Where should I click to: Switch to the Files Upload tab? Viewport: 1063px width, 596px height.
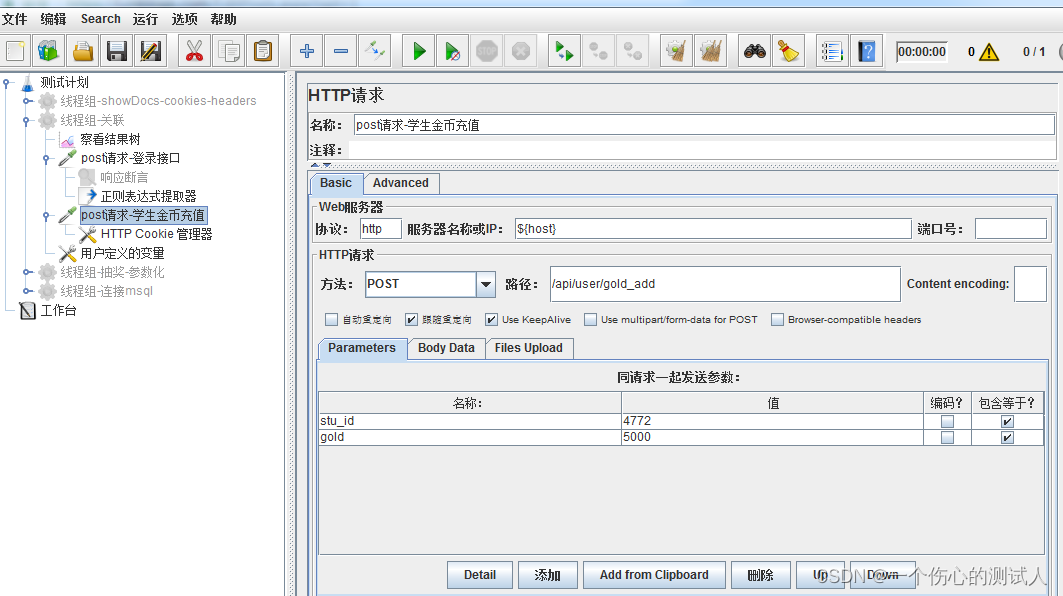[529, 348]
